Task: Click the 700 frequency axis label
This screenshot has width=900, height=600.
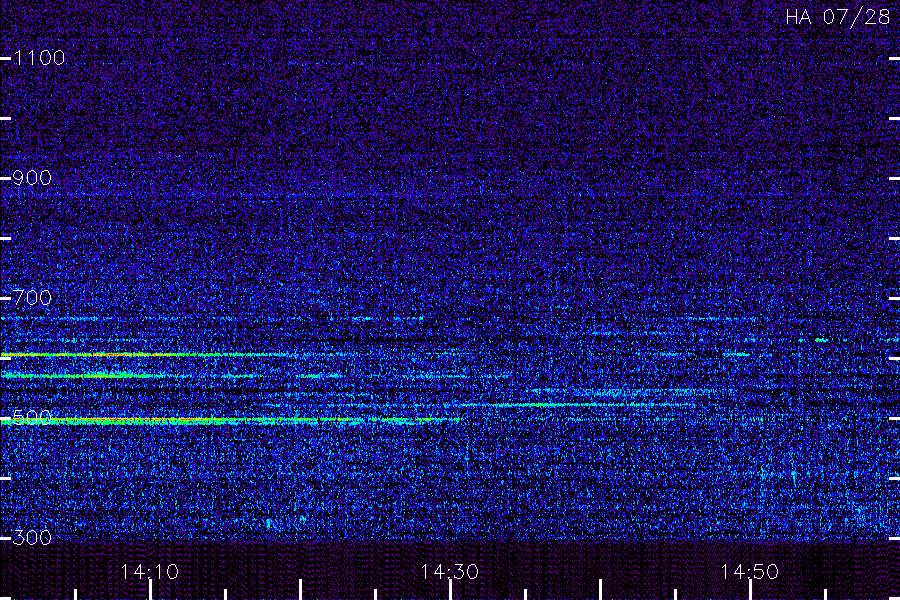Action: point(32,298)
